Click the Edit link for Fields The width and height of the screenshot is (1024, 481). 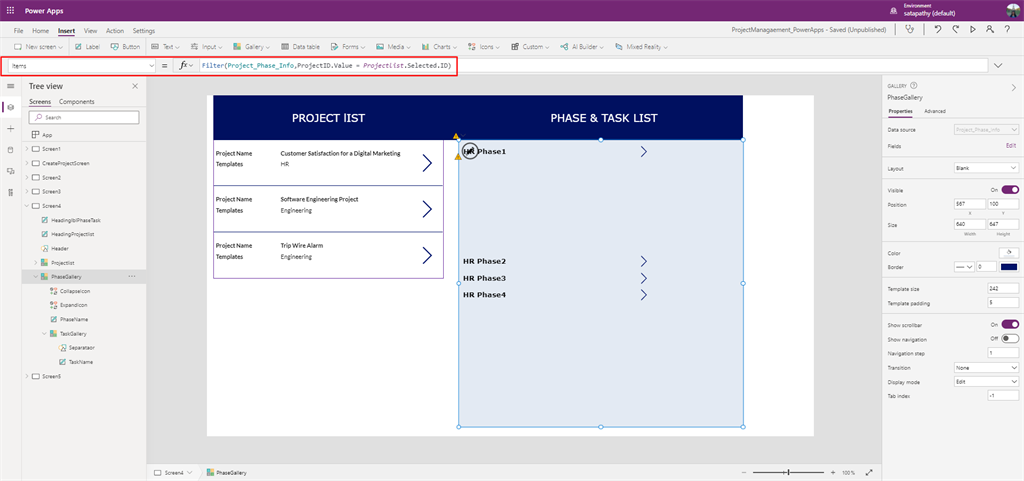tap(1011, 145)
